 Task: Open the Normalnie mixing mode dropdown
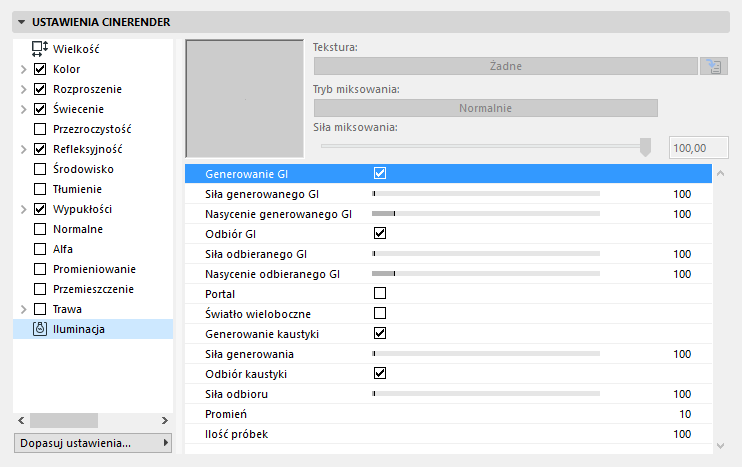pos(485,108)
